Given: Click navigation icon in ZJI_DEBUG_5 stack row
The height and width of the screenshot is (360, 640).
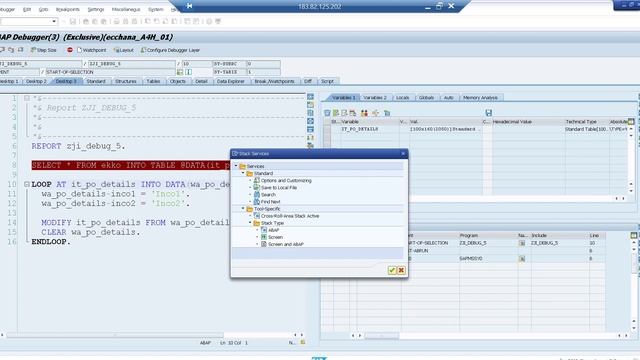Looking at the screenshot, I should pyautogui.click(x=522, y=243).
